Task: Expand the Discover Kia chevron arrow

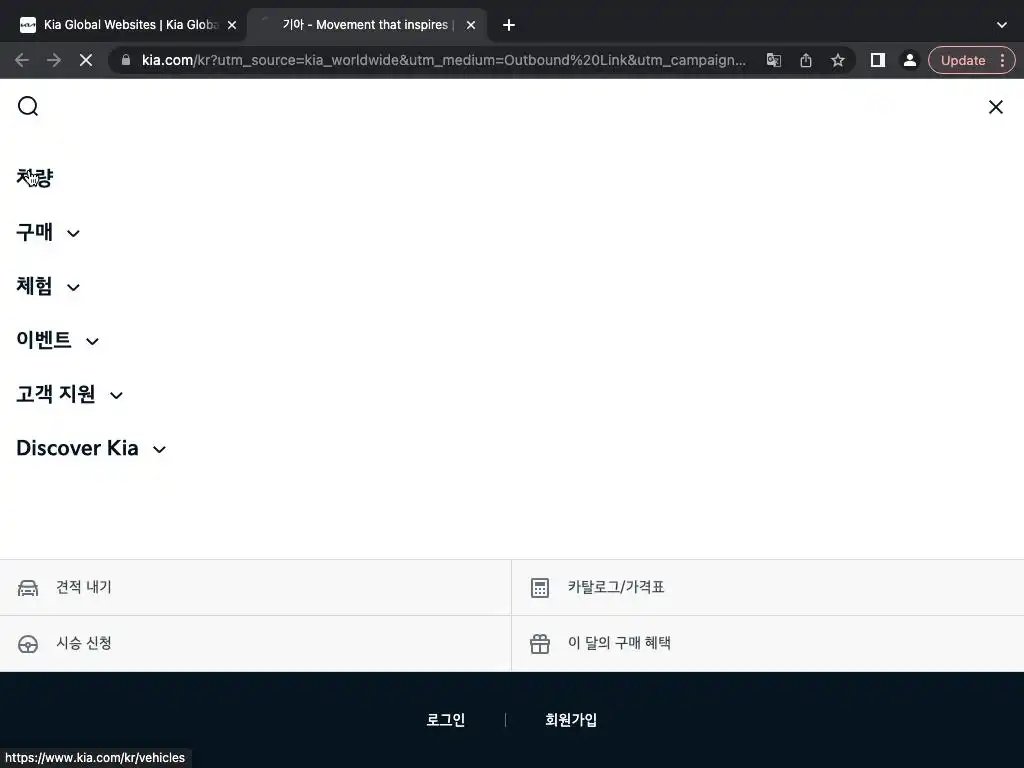Action: [159, 449]
